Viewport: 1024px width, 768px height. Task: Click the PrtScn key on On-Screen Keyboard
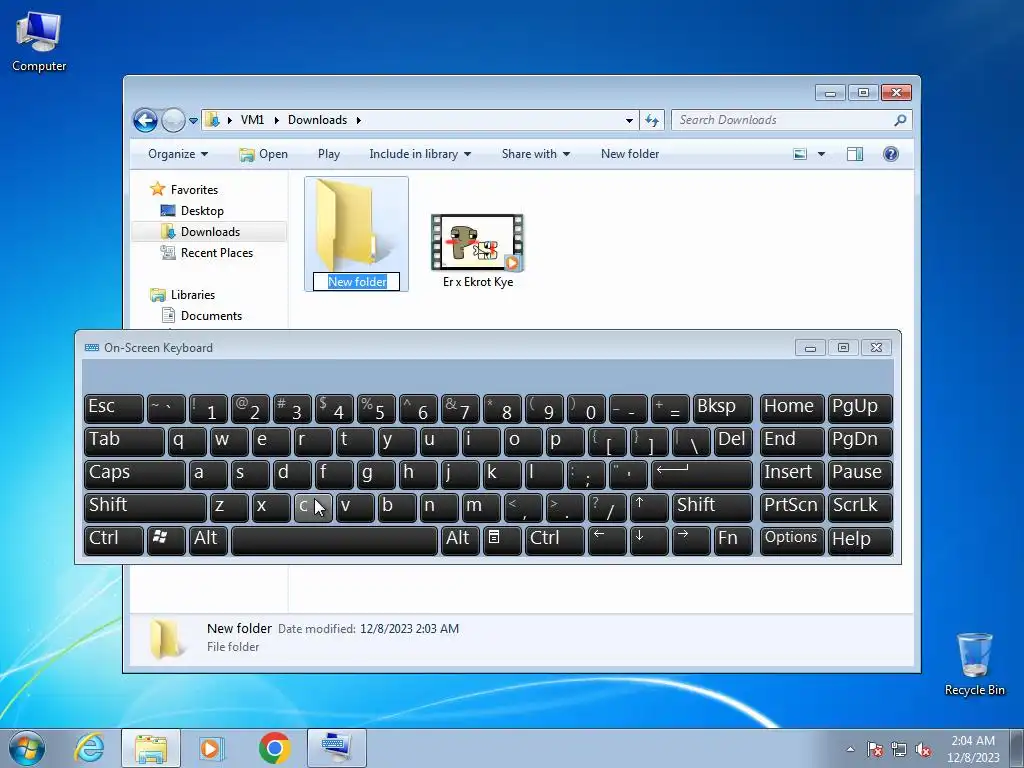(792, 507)
